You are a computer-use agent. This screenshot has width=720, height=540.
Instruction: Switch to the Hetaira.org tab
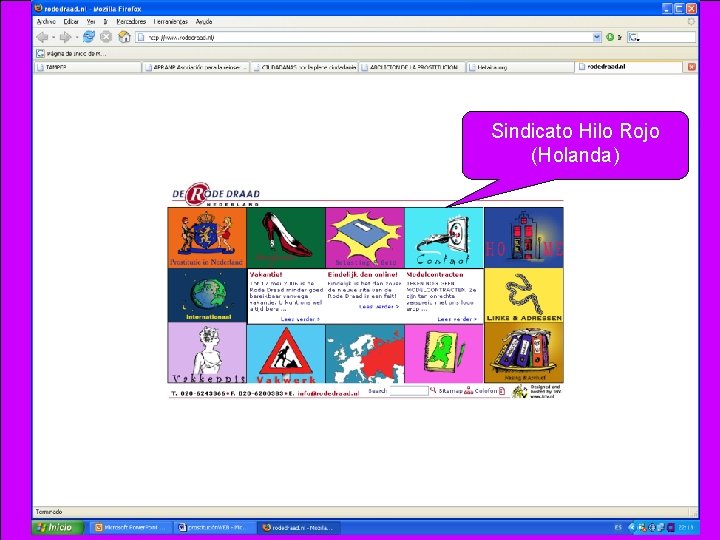click(x=520, y=67)
